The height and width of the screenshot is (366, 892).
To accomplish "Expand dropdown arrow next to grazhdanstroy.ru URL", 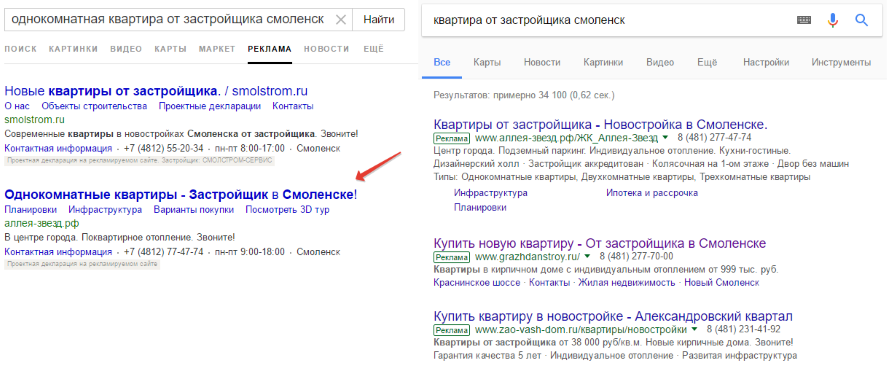I will [588, 256].
